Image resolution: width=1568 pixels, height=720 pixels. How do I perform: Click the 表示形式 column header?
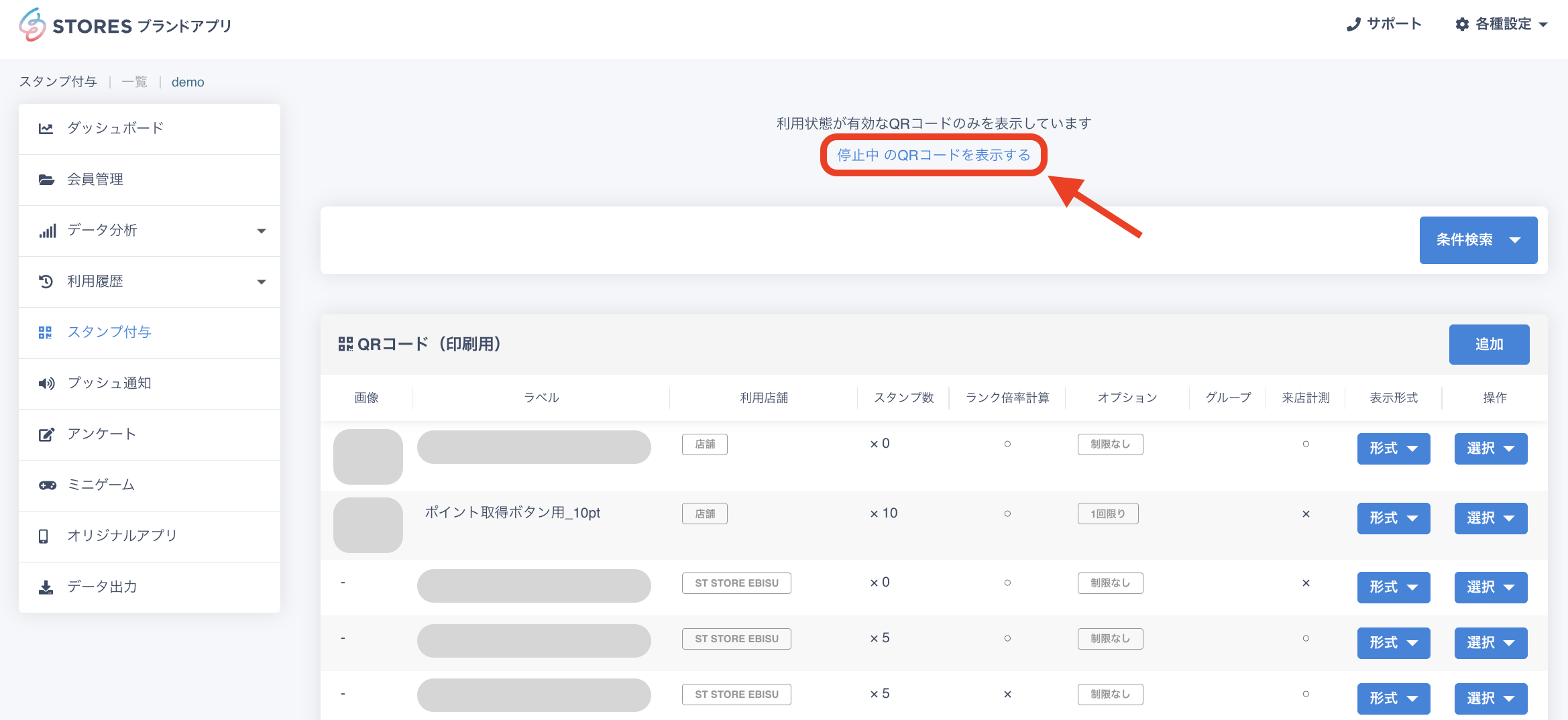coord(1394,398)
